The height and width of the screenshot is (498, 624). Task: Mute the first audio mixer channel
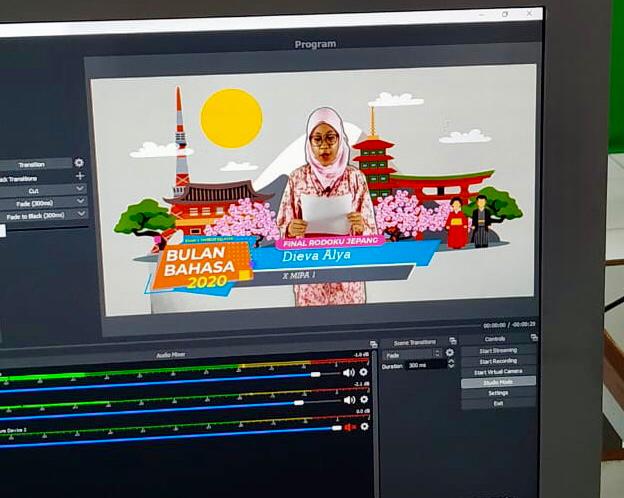[348, 372]
